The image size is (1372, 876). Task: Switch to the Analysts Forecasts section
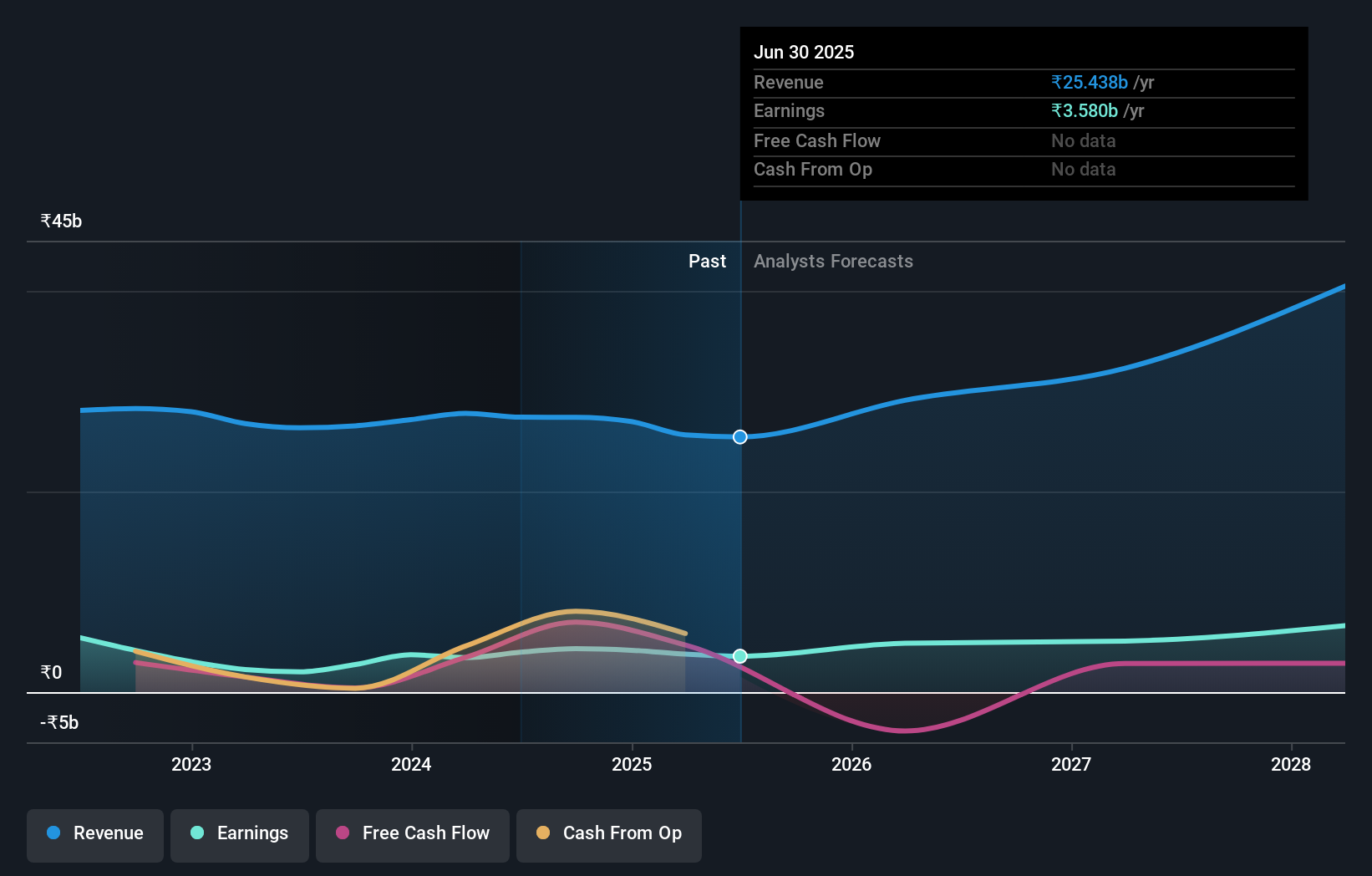[832, 261]
